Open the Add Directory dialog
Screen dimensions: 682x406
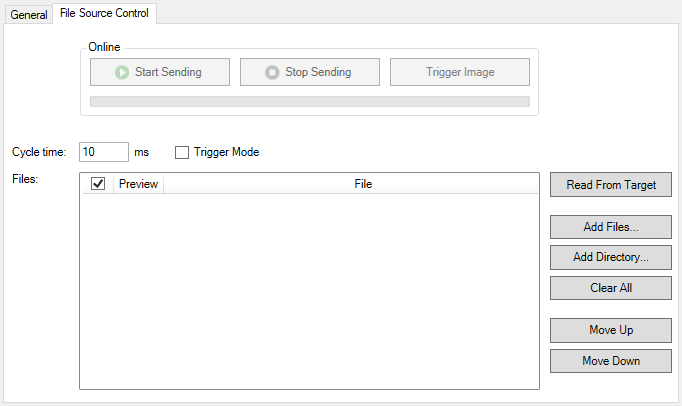pos(611,257)
